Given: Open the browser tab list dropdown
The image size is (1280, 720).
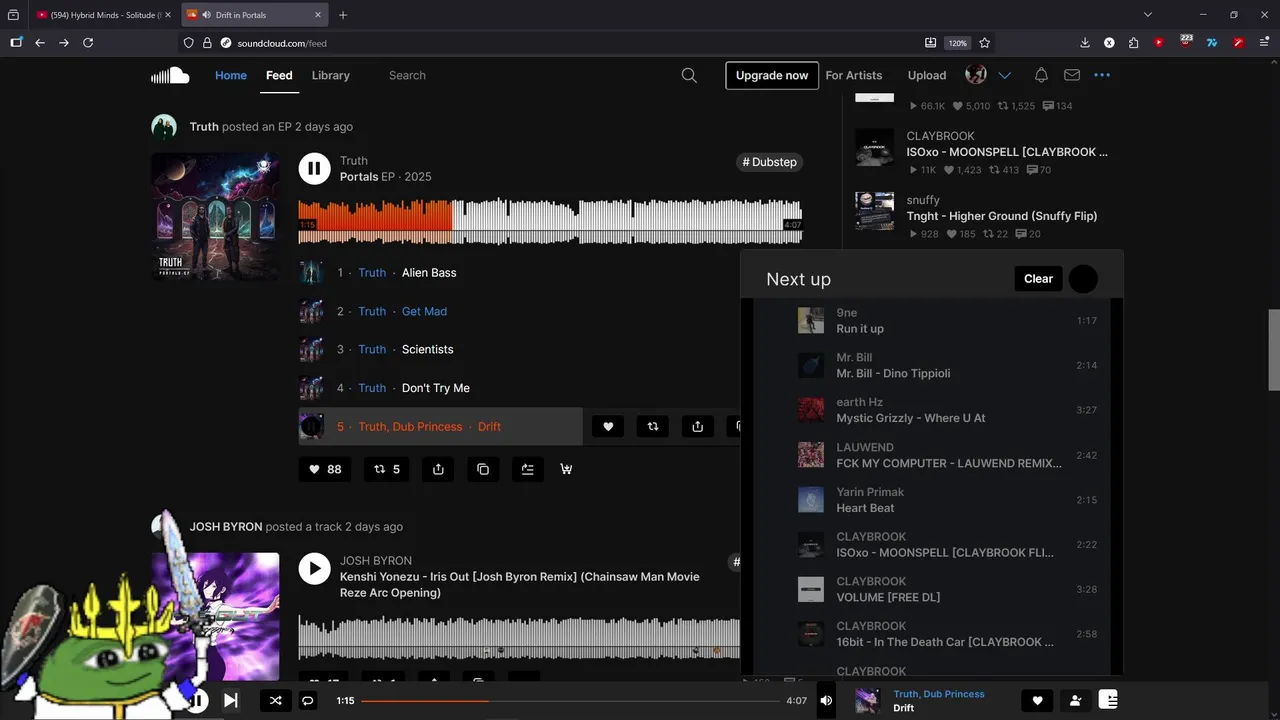Looking at the screenshot, I should (x=1148, y=15).
